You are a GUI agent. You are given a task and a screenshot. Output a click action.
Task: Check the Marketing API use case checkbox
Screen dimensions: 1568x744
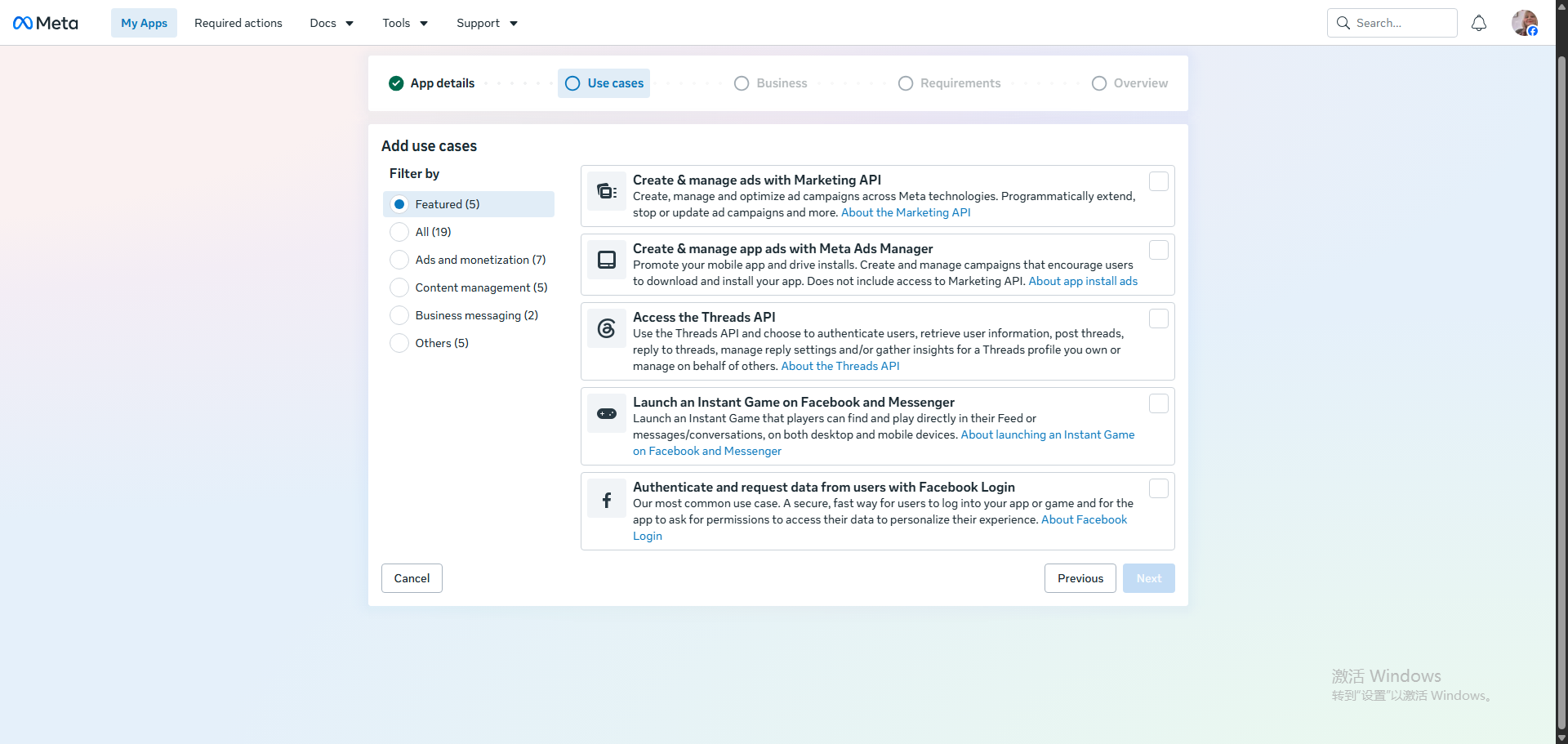[1158, 181]
